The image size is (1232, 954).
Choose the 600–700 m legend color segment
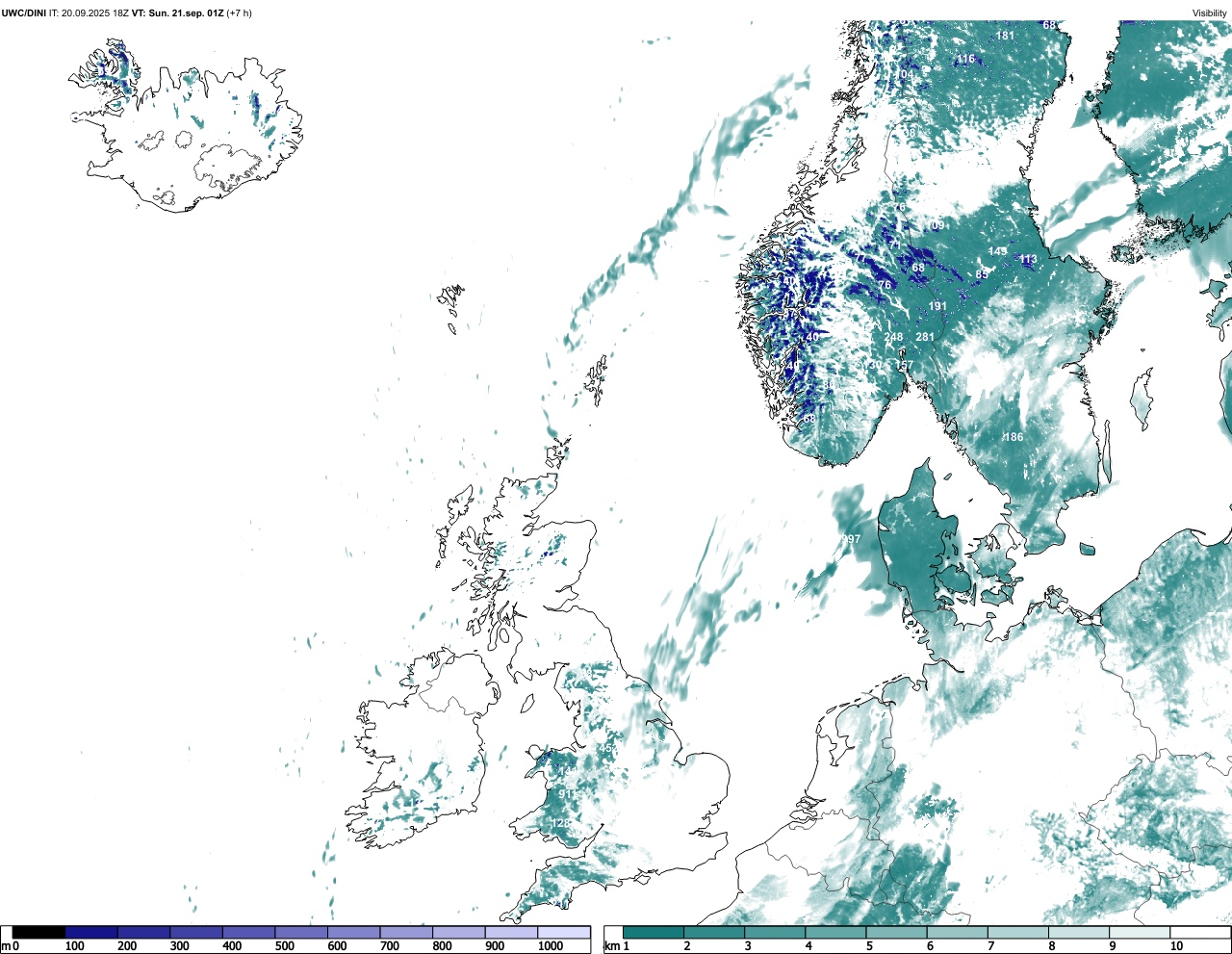coord(353,933)
